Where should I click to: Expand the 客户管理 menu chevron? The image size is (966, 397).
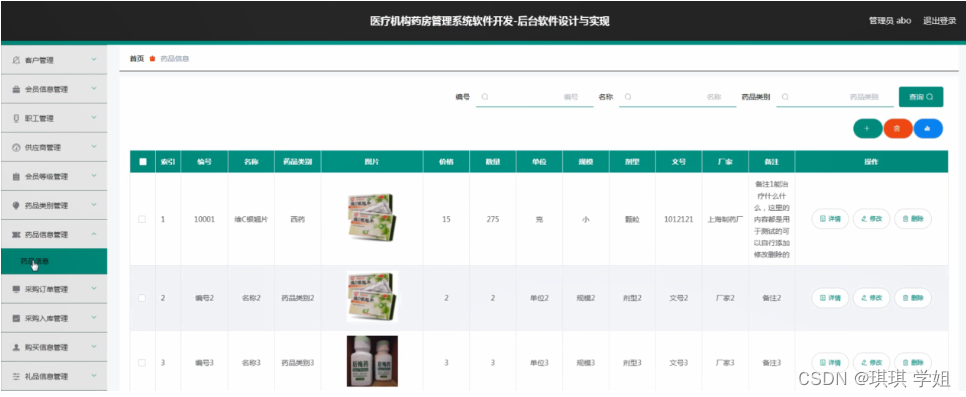94,59
